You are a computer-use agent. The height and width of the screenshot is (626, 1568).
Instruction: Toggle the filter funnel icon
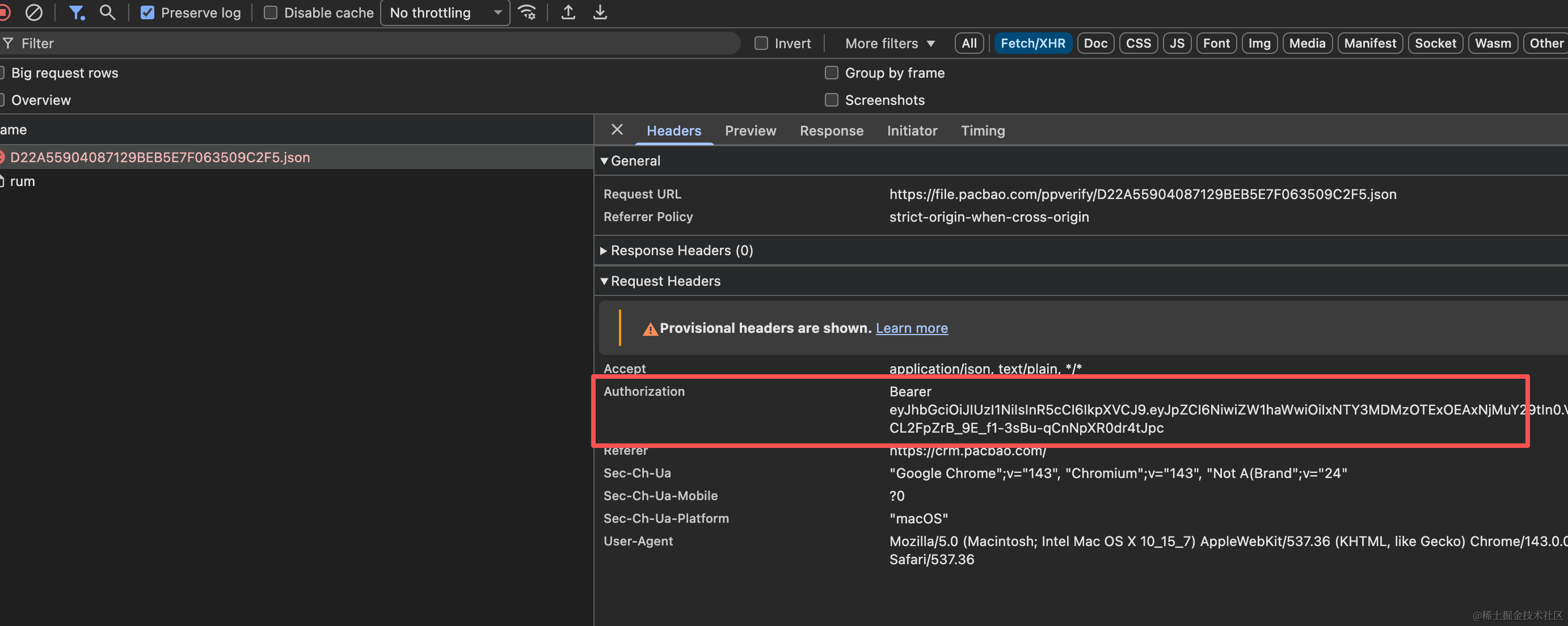click(x=76, y=12)
